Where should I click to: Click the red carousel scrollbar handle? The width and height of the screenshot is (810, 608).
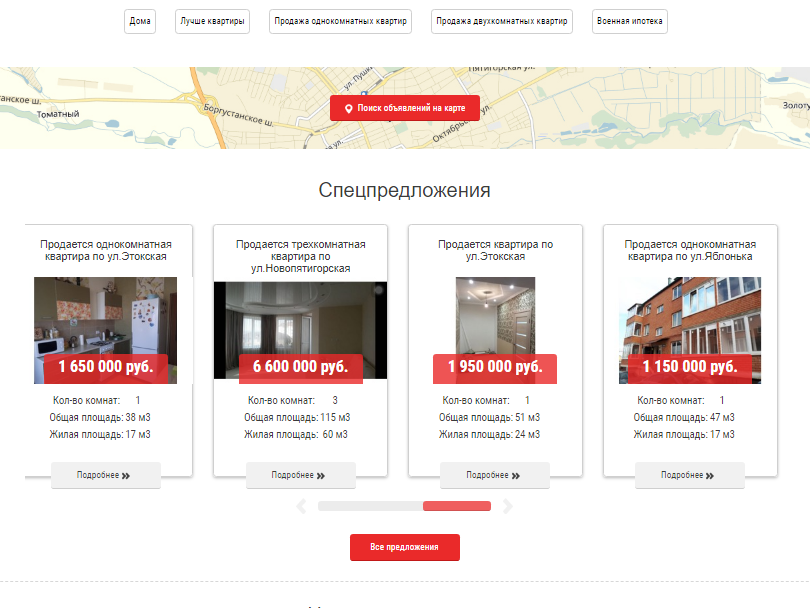pyautogui.click(x=457, y=506)
